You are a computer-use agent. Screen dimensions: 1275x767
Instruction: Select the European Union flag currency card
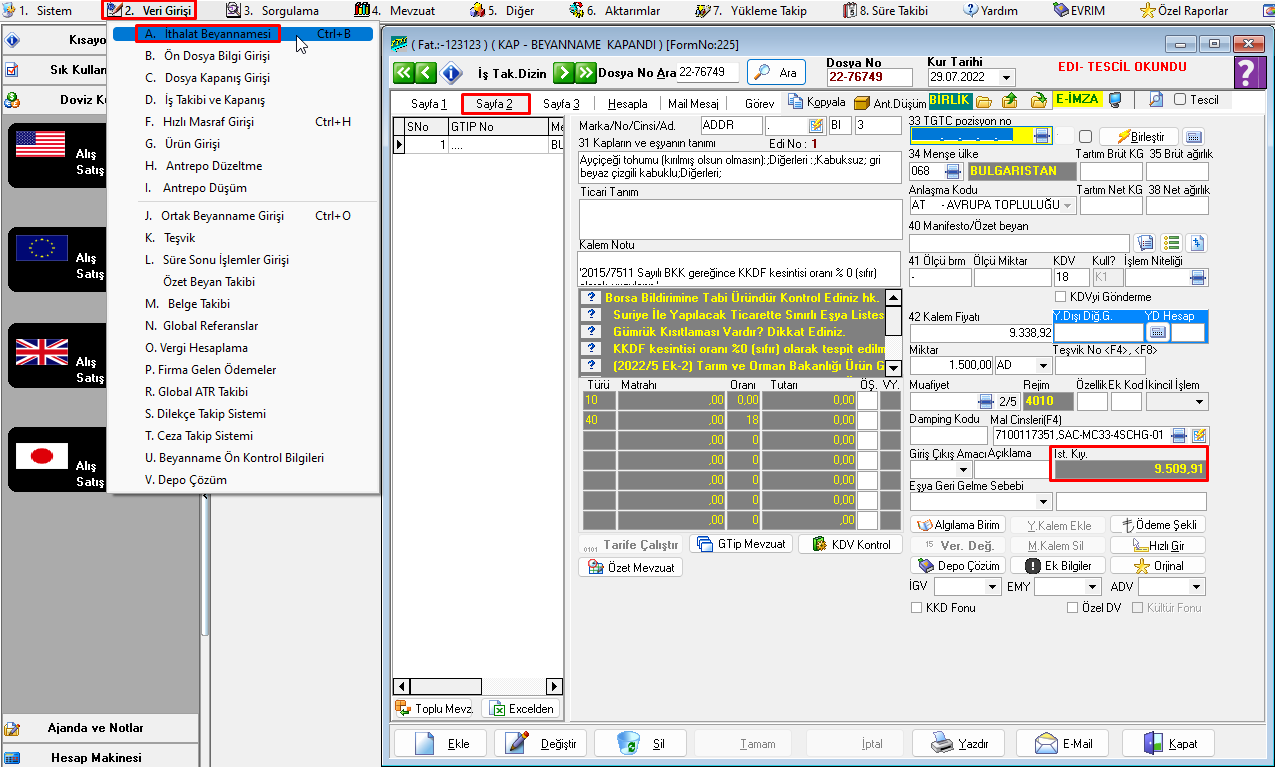coord(57,259)
